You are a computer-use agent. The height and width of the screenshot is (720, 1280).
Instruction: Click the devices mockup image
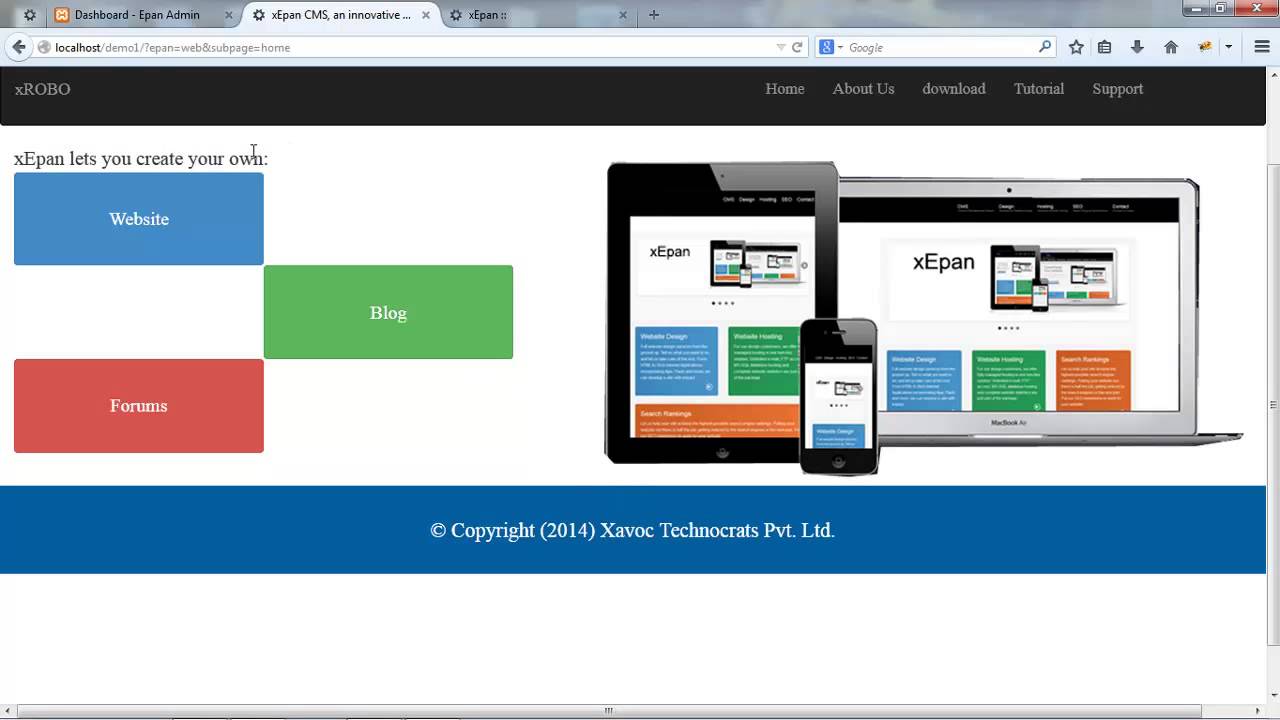coord(924,318)
